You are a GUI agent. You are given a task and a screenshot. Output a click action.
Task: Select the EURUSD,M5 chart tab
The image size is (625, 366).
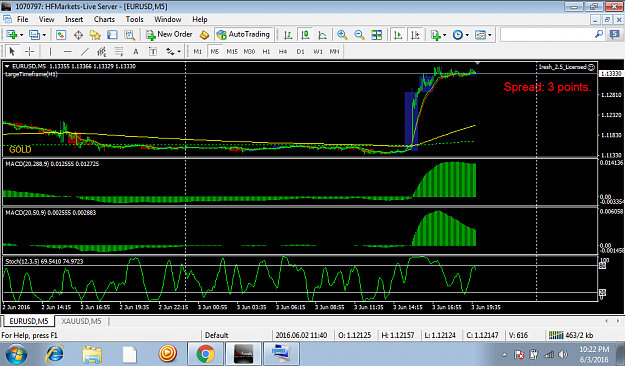click(x=29, y=321)
